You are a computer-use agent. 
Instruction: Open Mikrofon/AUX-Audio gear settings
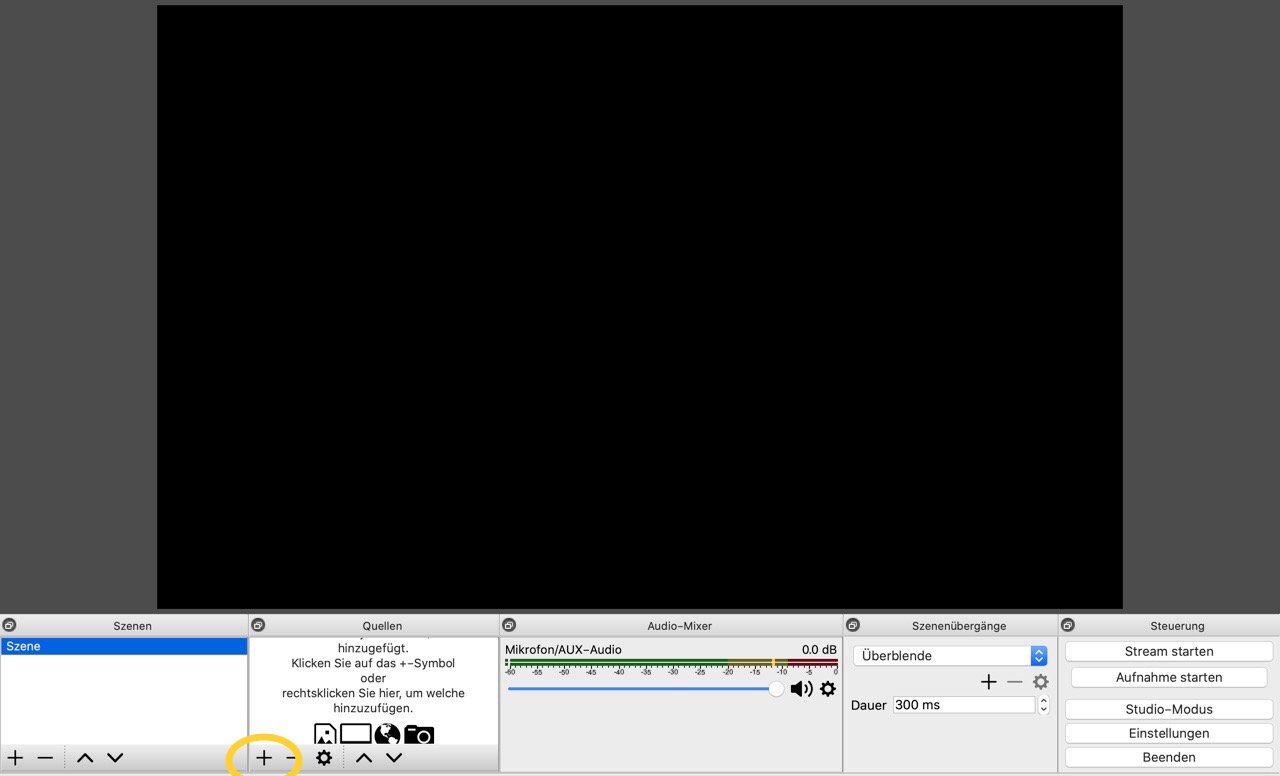(x=828, y=689)
